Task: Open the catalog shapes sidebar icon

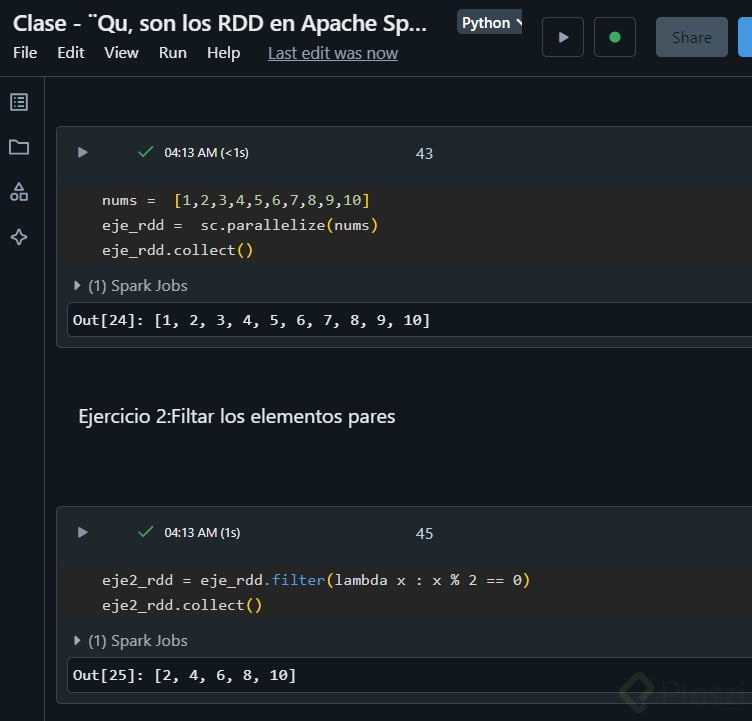Action: click(19, 192)
